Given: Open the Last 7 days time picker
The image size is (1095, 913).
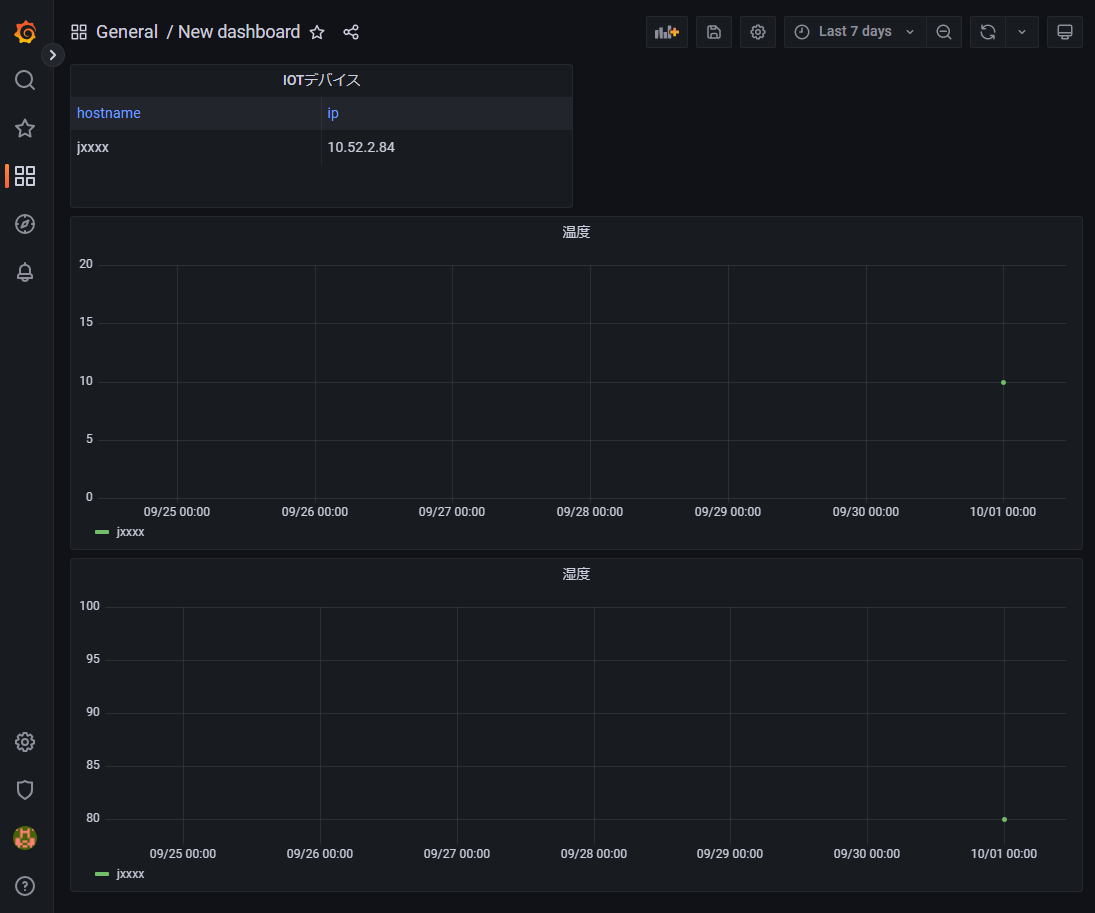Looking at the screenshot, I should tap(855, 32).
